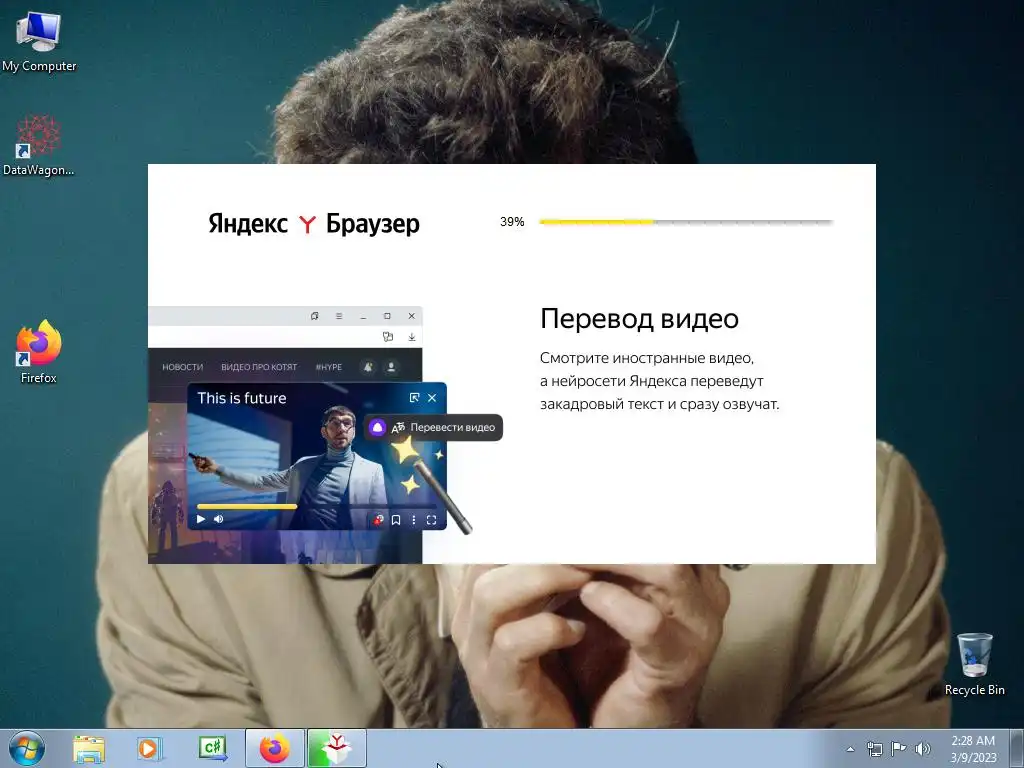Image resolution: width=1024 pixels, height=768 pixels.
Task: Switch to Firefox in the taskbar
Action: pos(275,748)
